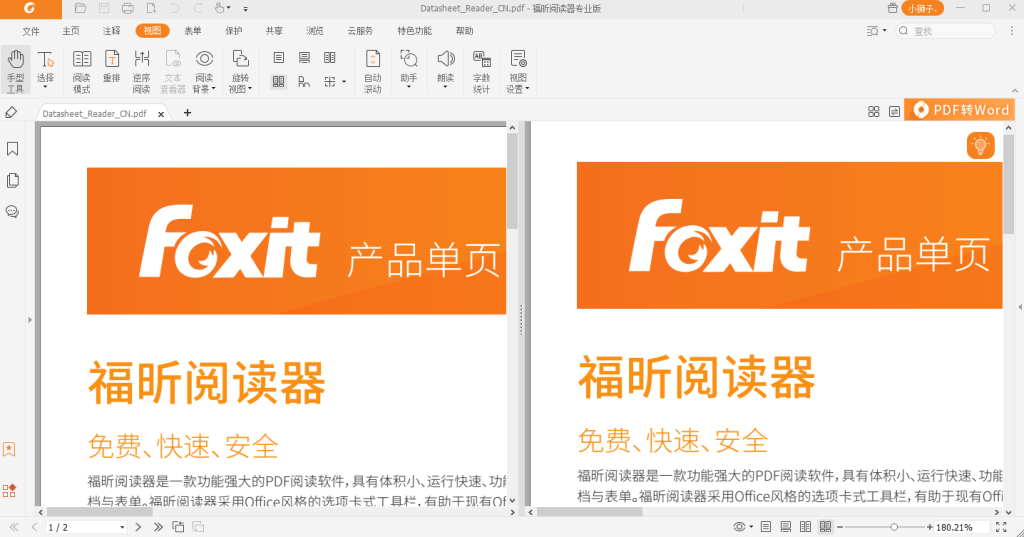Click the Find (查找) search field
1024x537 pixels.
[x=945, y=31]
